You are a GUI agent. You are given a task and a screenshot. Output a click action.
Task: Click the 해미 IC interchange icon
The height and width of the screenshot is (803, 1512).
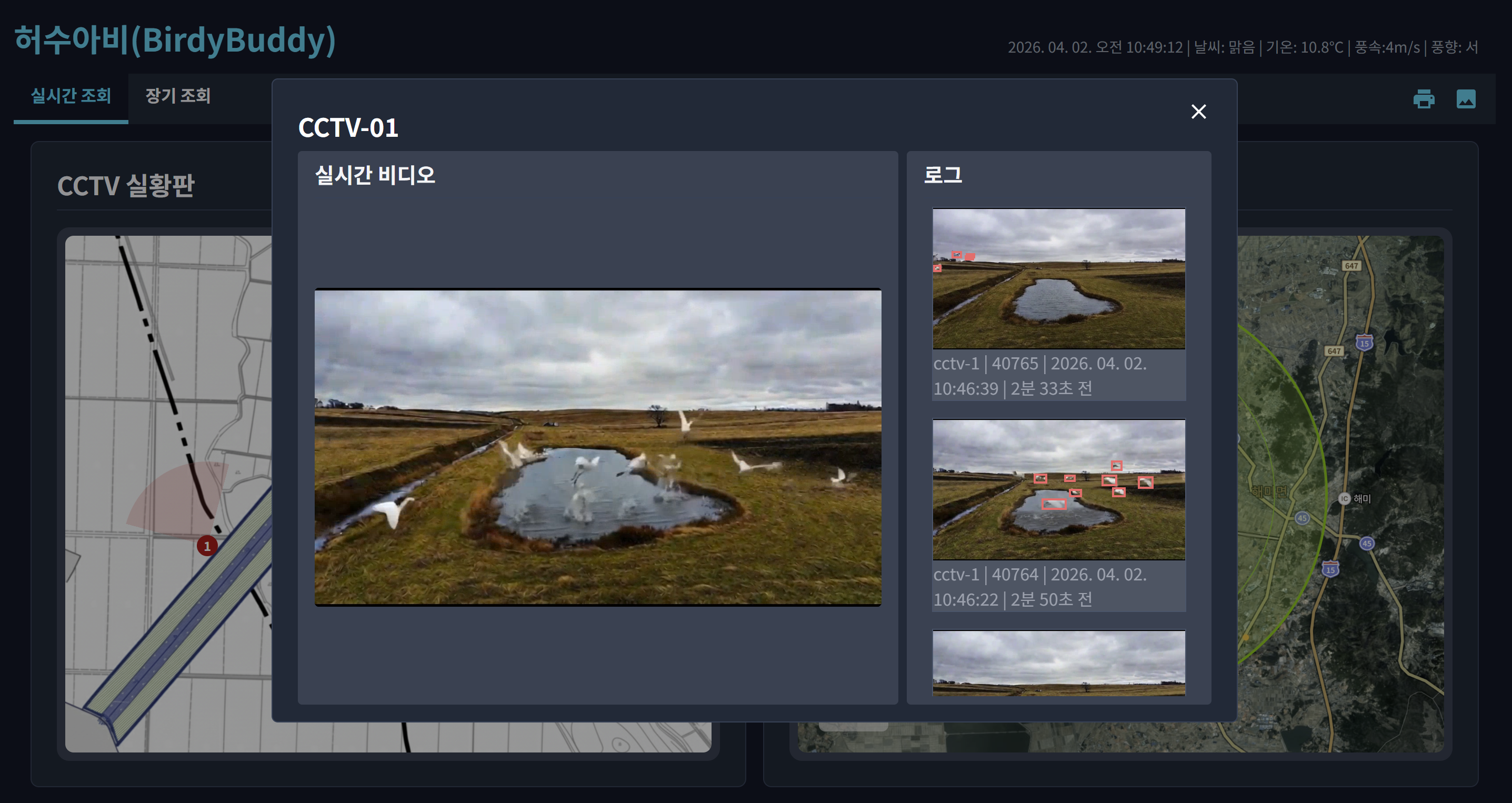tap(1344, 498)
